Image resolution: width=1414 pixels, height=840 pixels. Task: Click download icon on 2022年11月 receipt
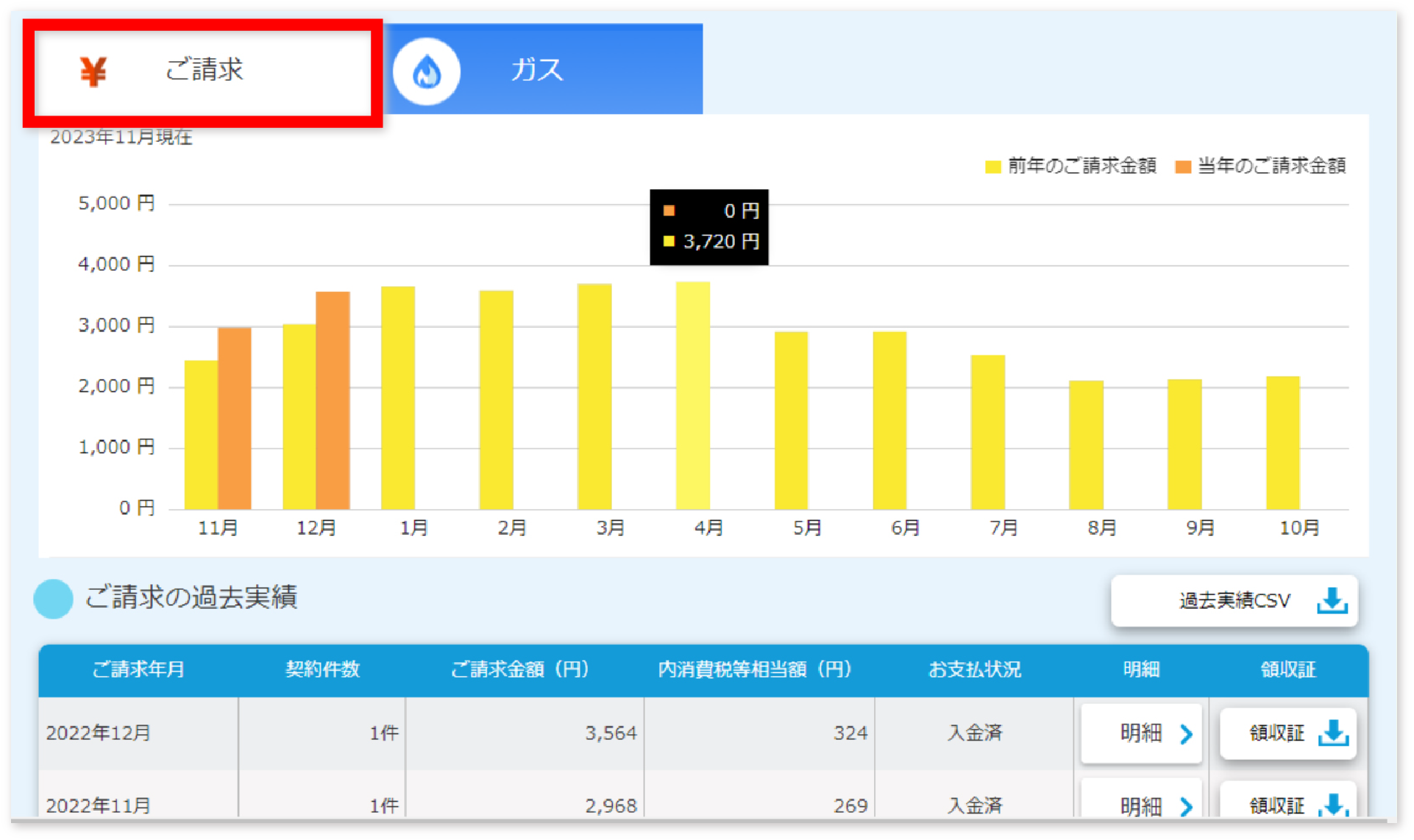[1333, 805]
